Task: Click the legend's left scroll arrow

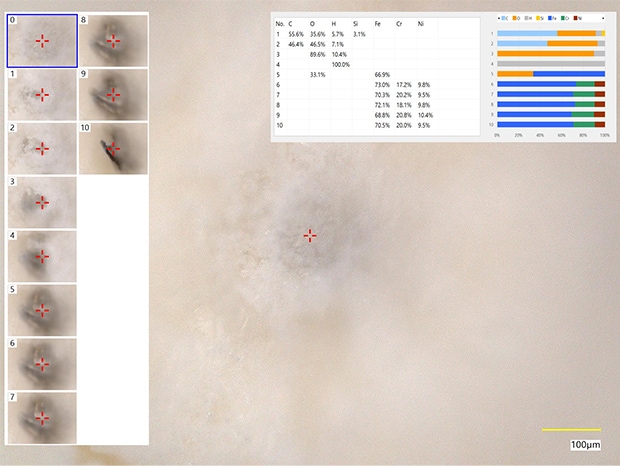Action: click(498, 19)
